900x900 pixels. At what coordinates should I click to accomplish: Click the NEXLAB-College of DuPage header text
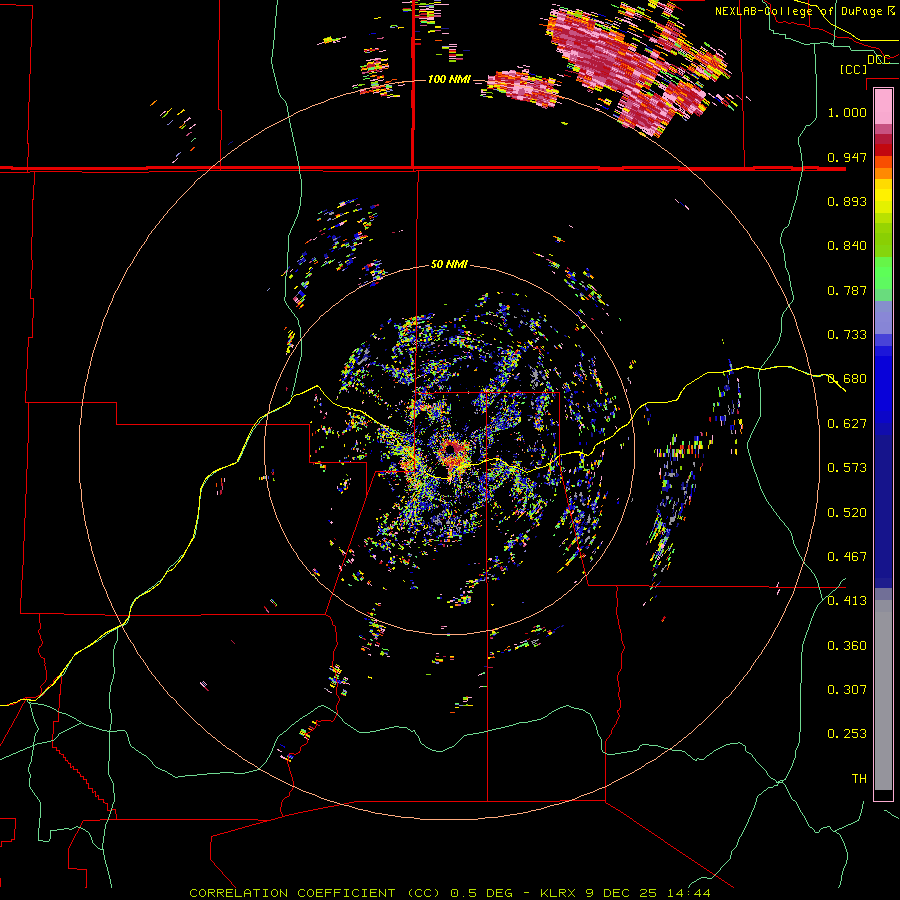tap(804, 11)
